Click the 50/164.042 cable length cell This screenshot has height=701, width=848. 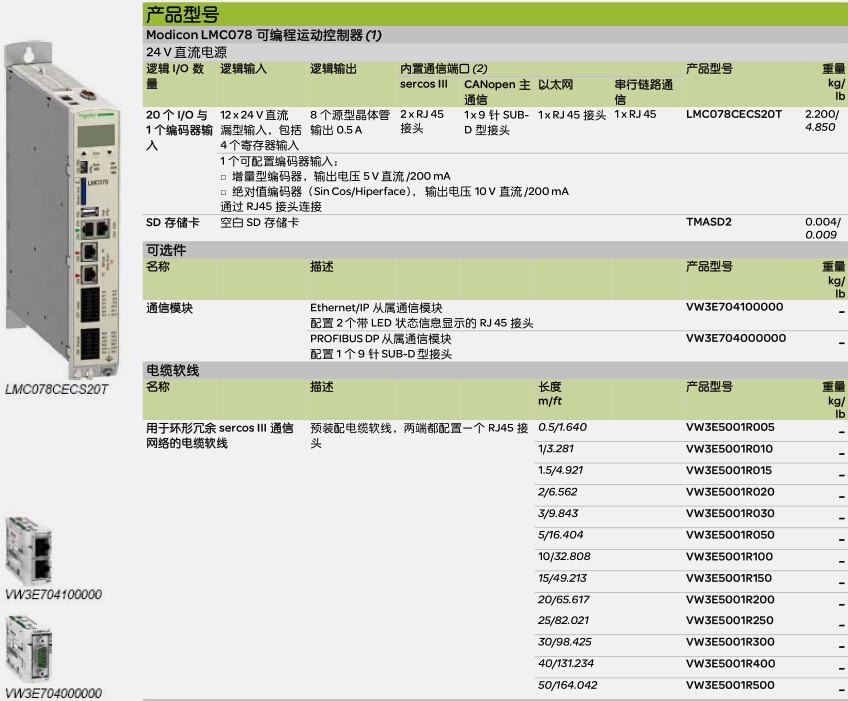coord(567,685)
